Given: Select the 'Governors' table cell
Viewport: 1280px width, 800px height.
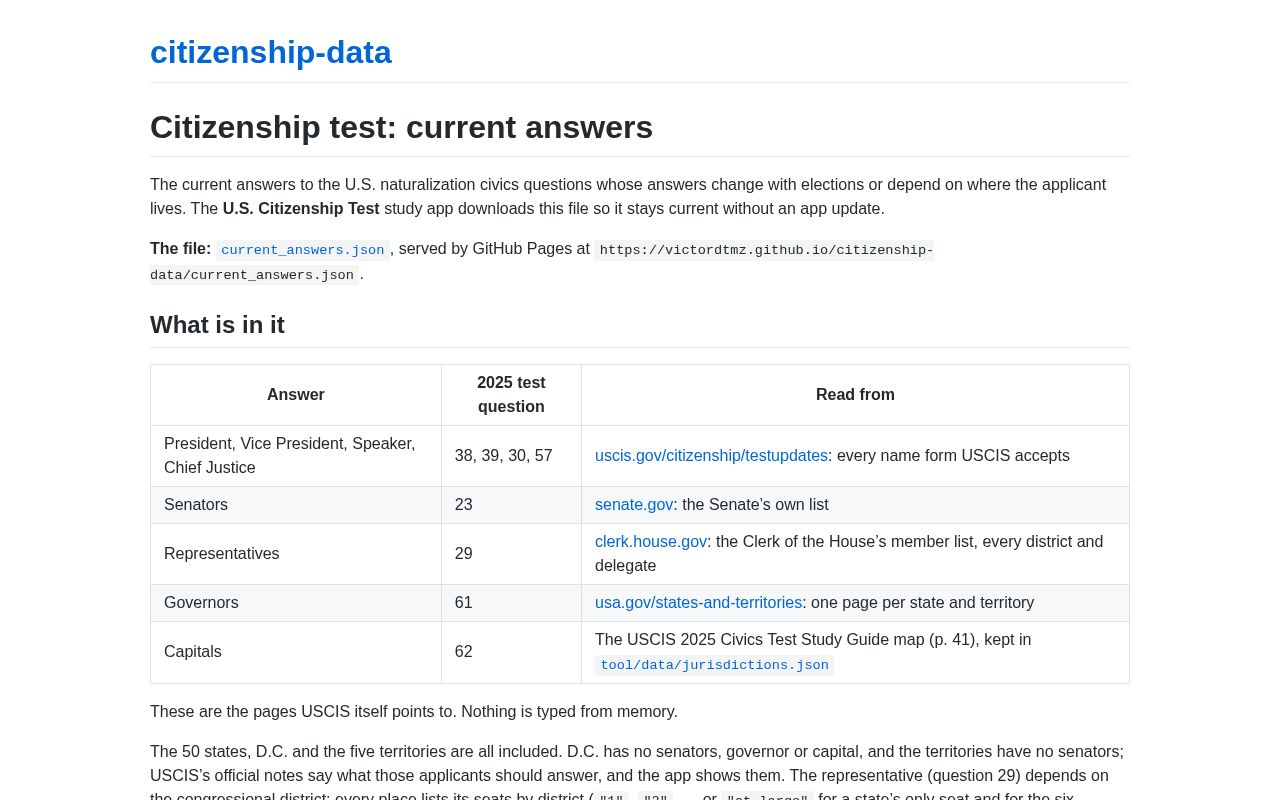Looking at the screenshot, I should click(296, 603).
